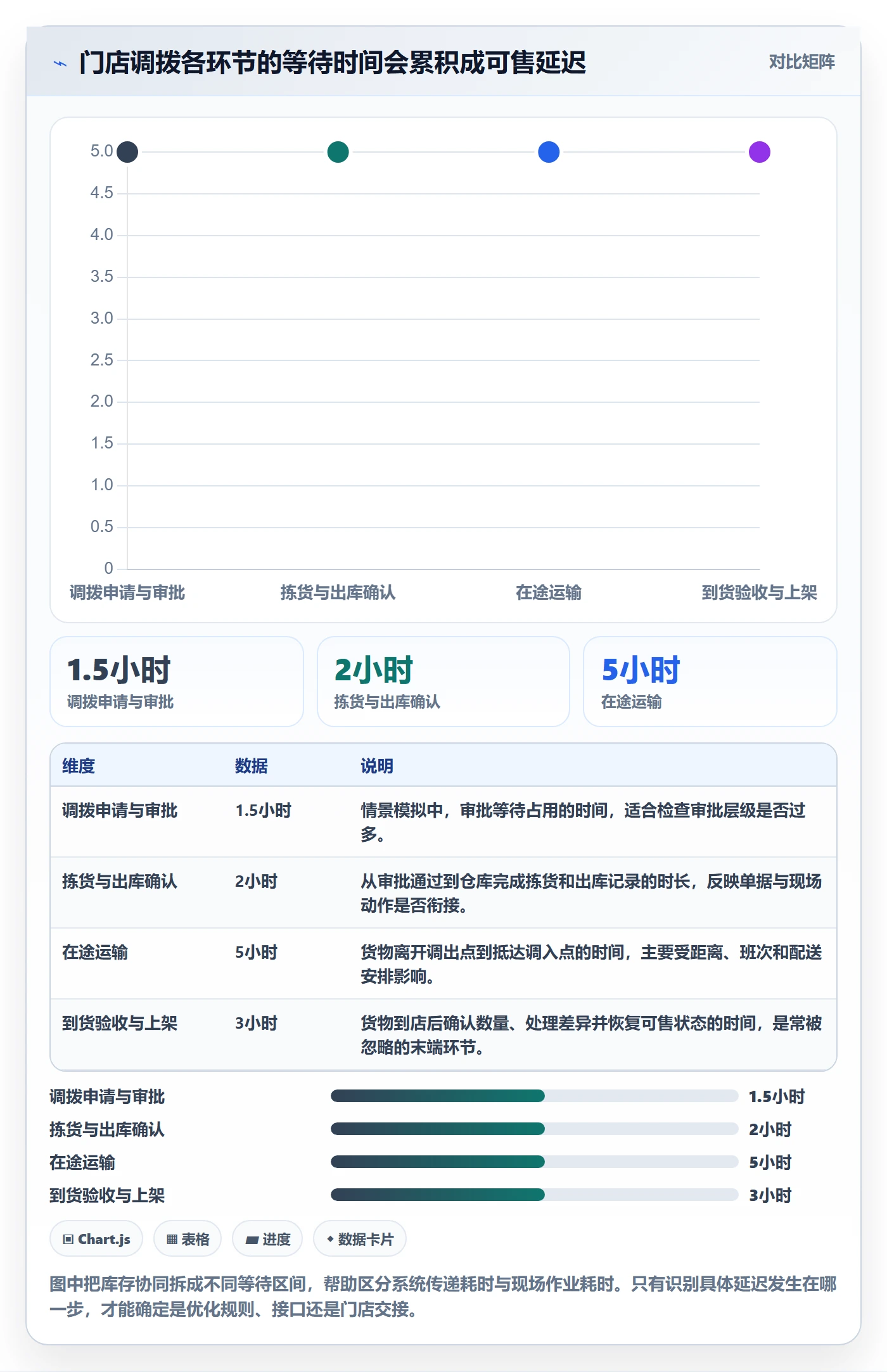Click the 在途运输 progress bar
The height and width of the screenshot is (1372, 887).
tap(535, 1162)
